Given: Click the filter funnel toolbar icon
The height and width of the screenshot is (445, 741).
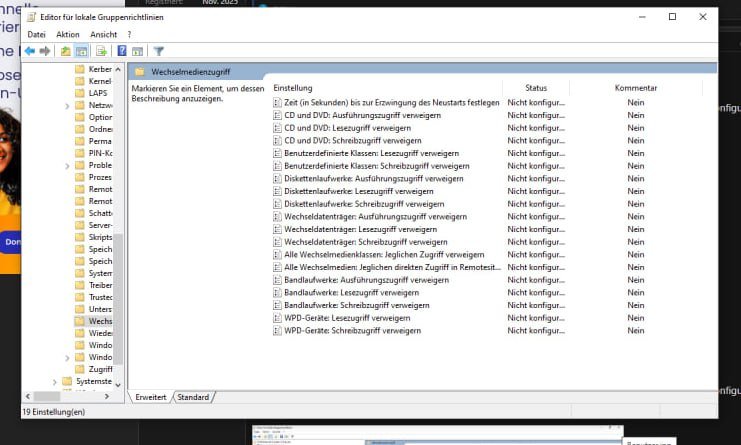Looking at the screenshot, I should coord(159,51).
